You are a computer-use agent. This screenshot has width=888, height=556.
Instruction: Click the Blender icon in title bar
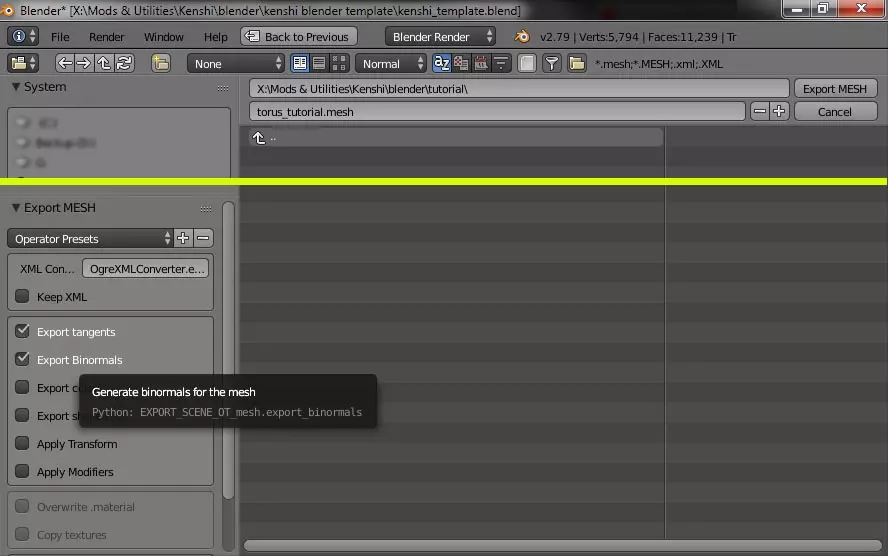(x=7, y=10)
